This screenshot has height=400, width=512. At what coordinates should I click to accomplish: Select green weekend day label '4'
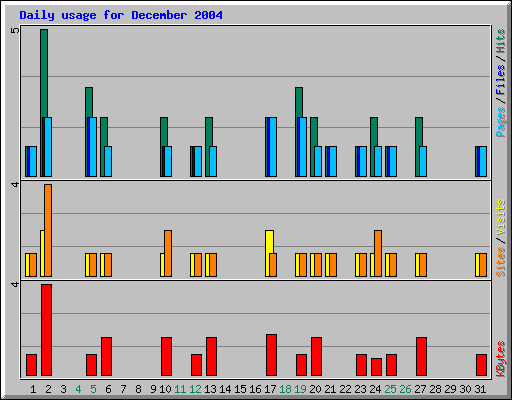point(78,389)
